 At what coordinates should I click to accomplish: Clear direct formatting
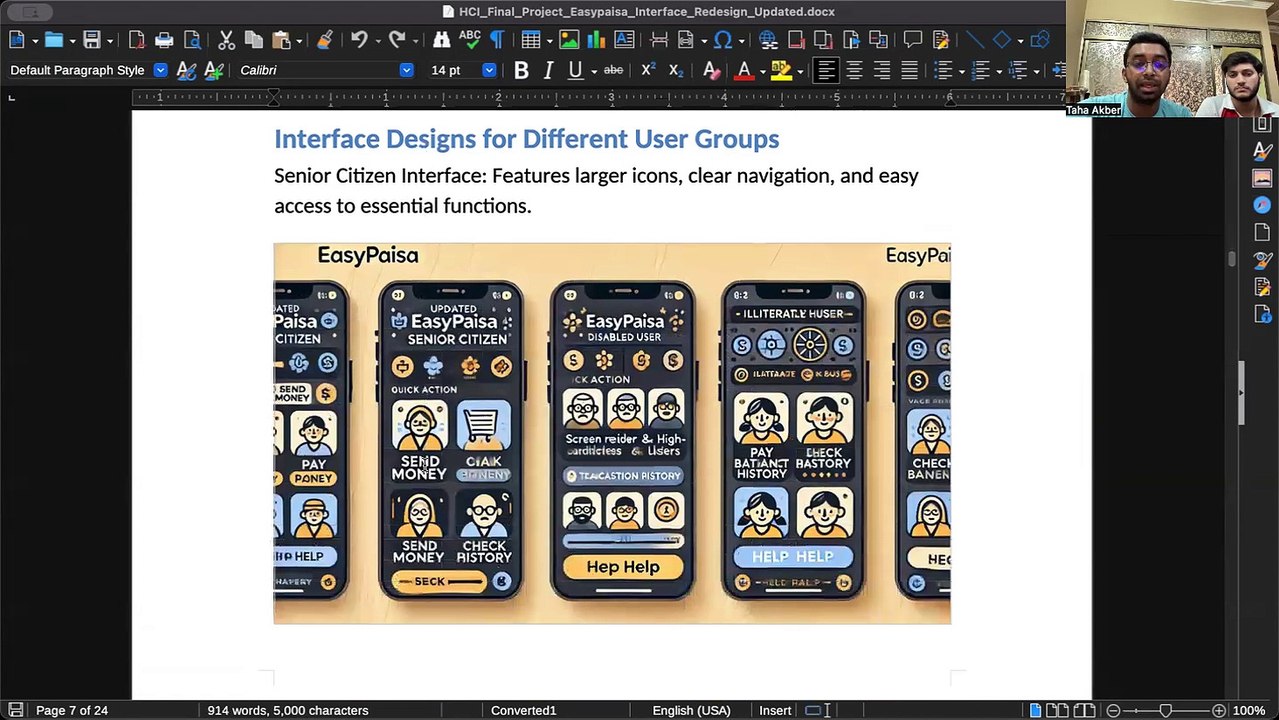[x=710, y=70]
